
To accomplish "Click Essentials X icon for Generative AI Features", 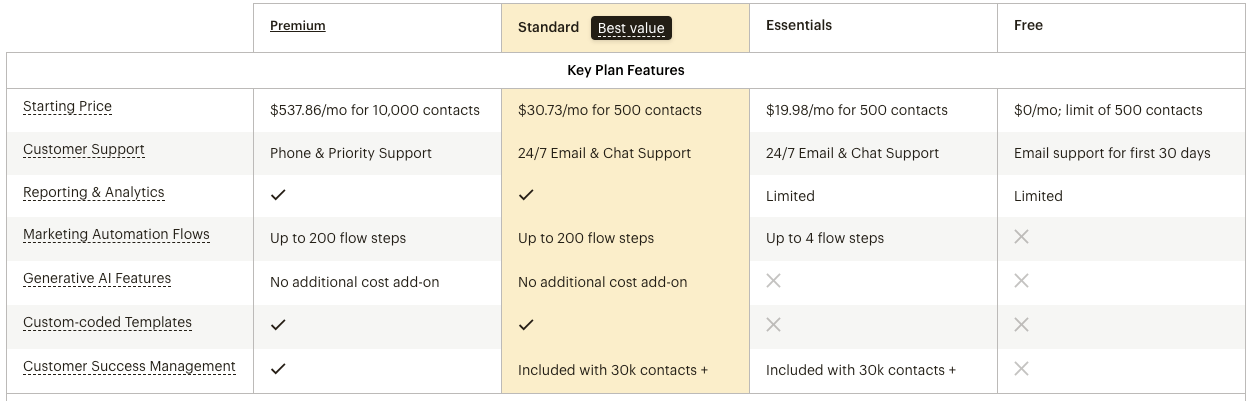I will coord(773,281).
